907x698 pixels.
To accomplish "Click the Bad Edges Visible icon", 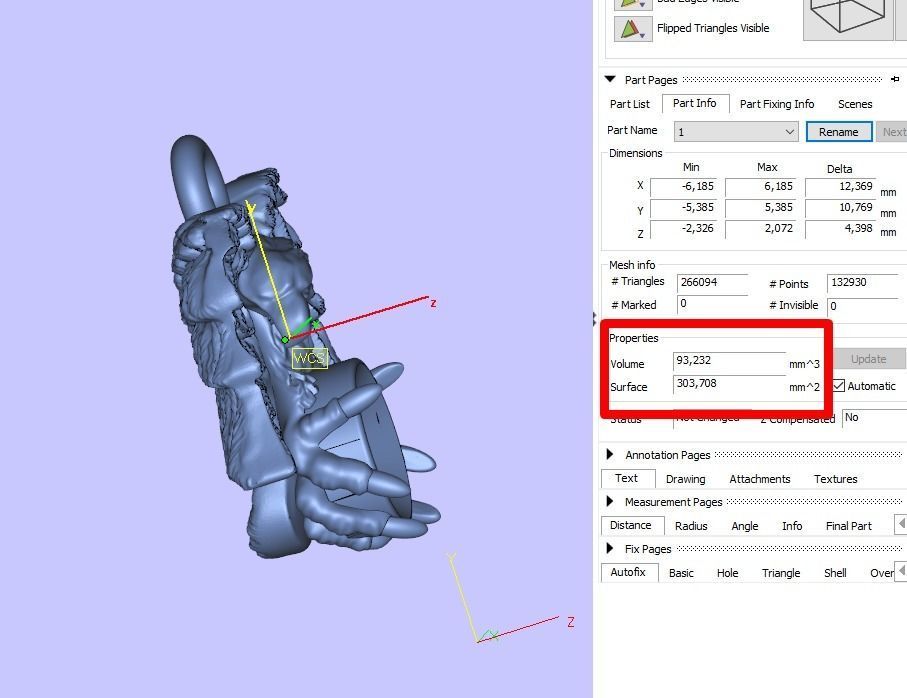I will [632, 4].
